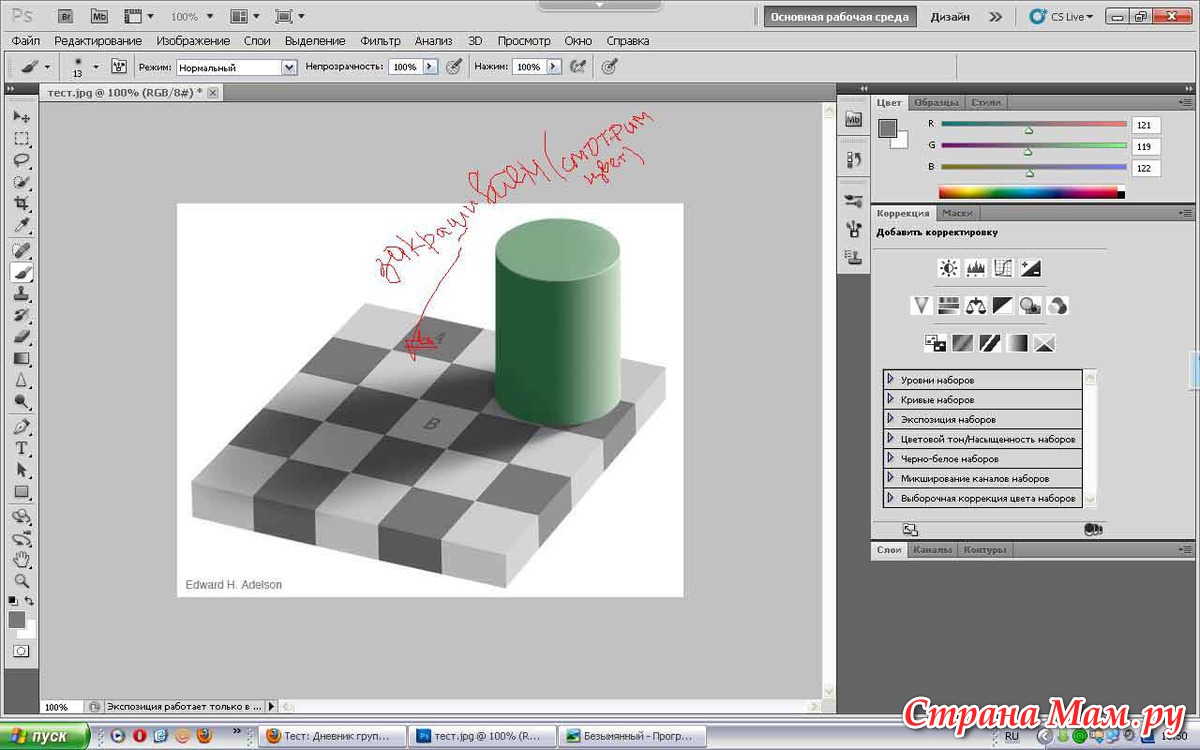The height and width of the screenshot is (750, 1200).
Task: Open the Фильтр menu
Action: [380, 41]
